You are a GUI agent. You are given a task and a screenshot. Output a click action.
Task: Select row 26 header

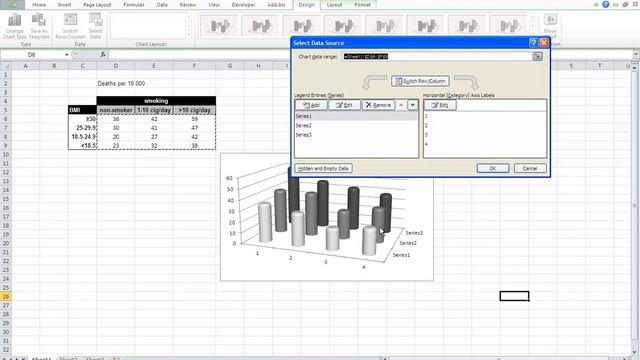6,296
